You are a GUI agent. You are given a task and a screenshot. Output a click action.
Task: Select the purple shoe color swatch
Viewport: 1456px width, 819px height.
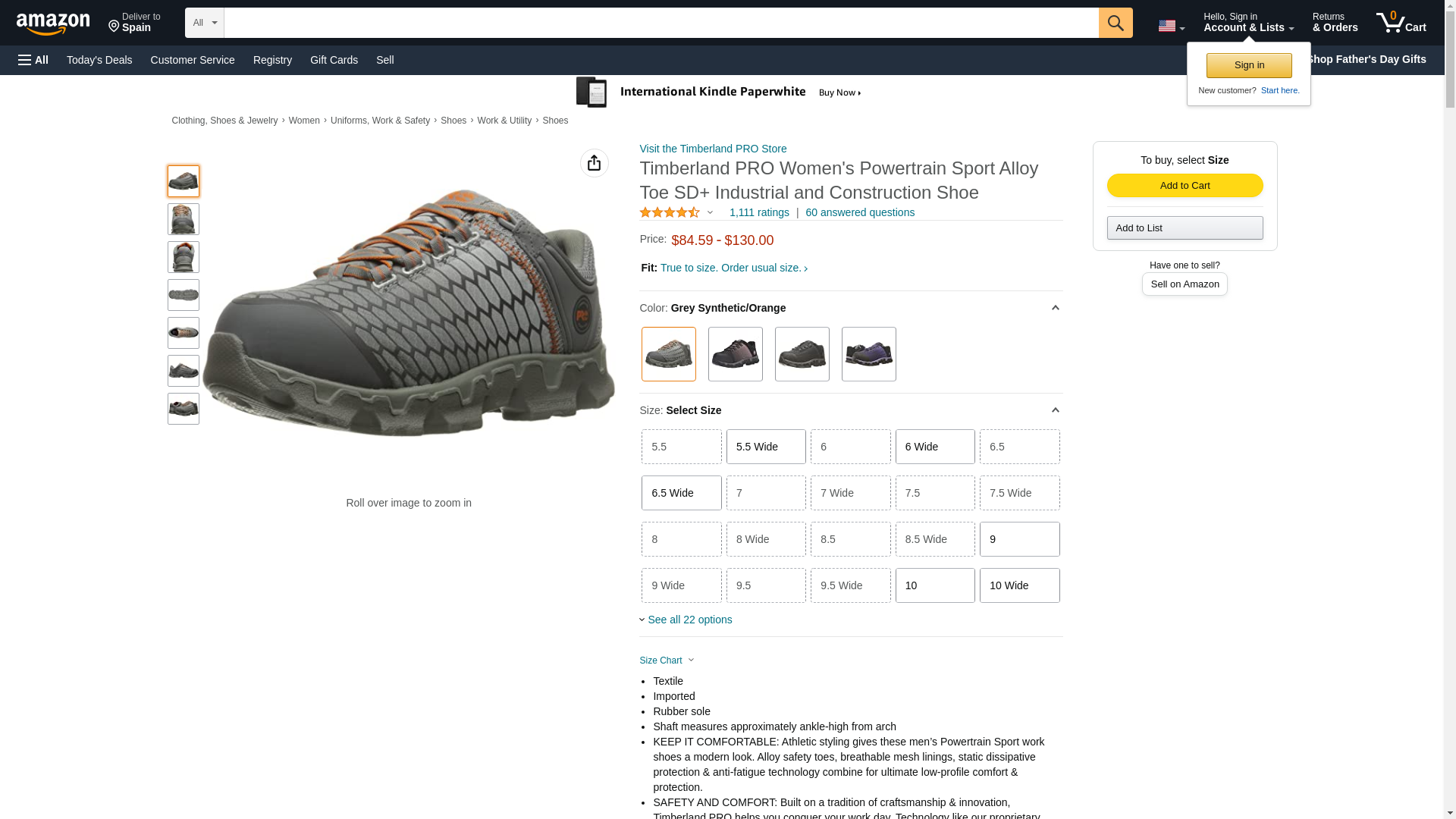point(868,354)
